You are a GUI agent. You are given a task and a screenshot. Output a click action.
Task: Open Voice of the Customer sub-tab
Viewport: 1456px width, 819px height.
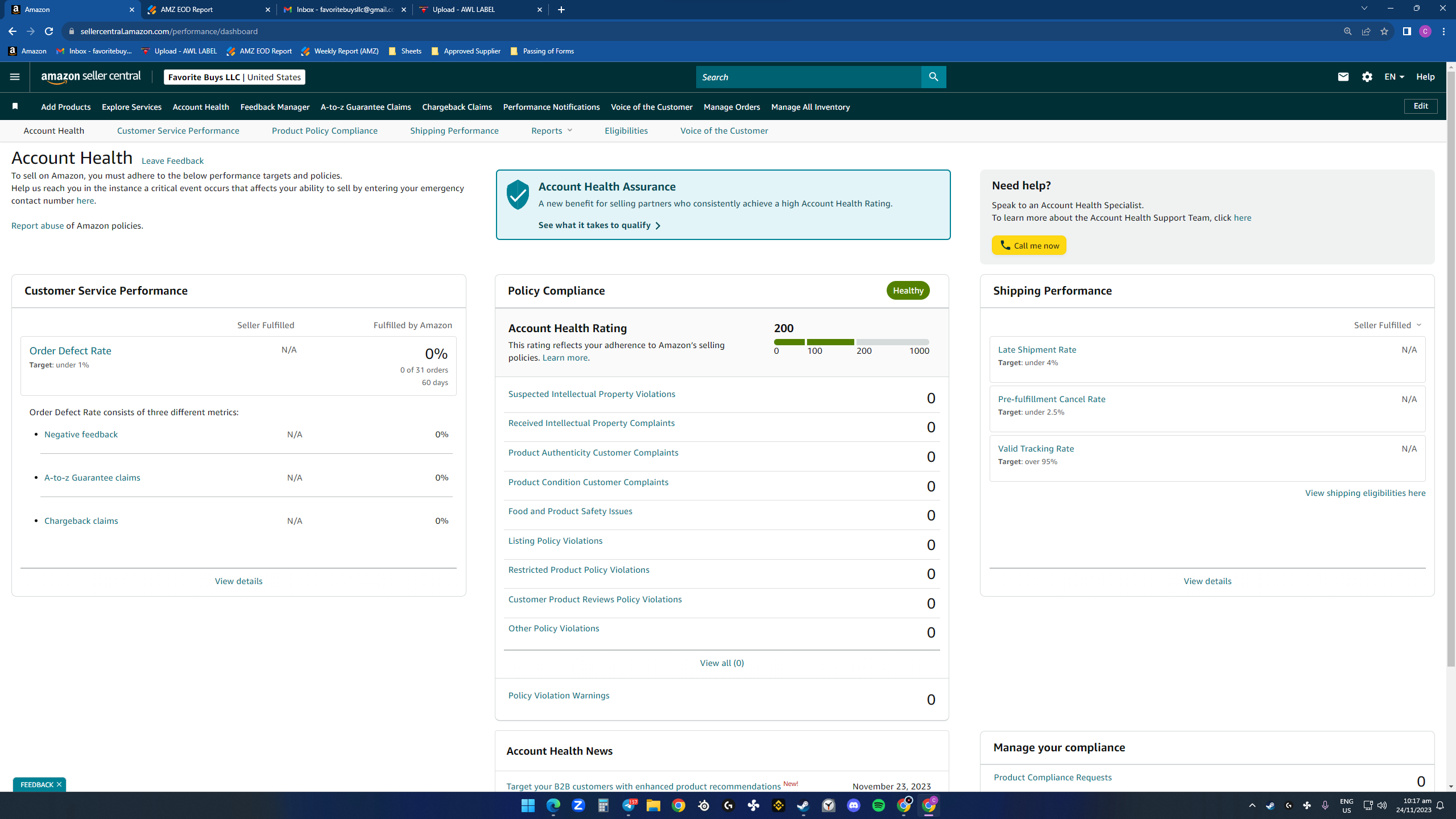[x=724, y=131]
